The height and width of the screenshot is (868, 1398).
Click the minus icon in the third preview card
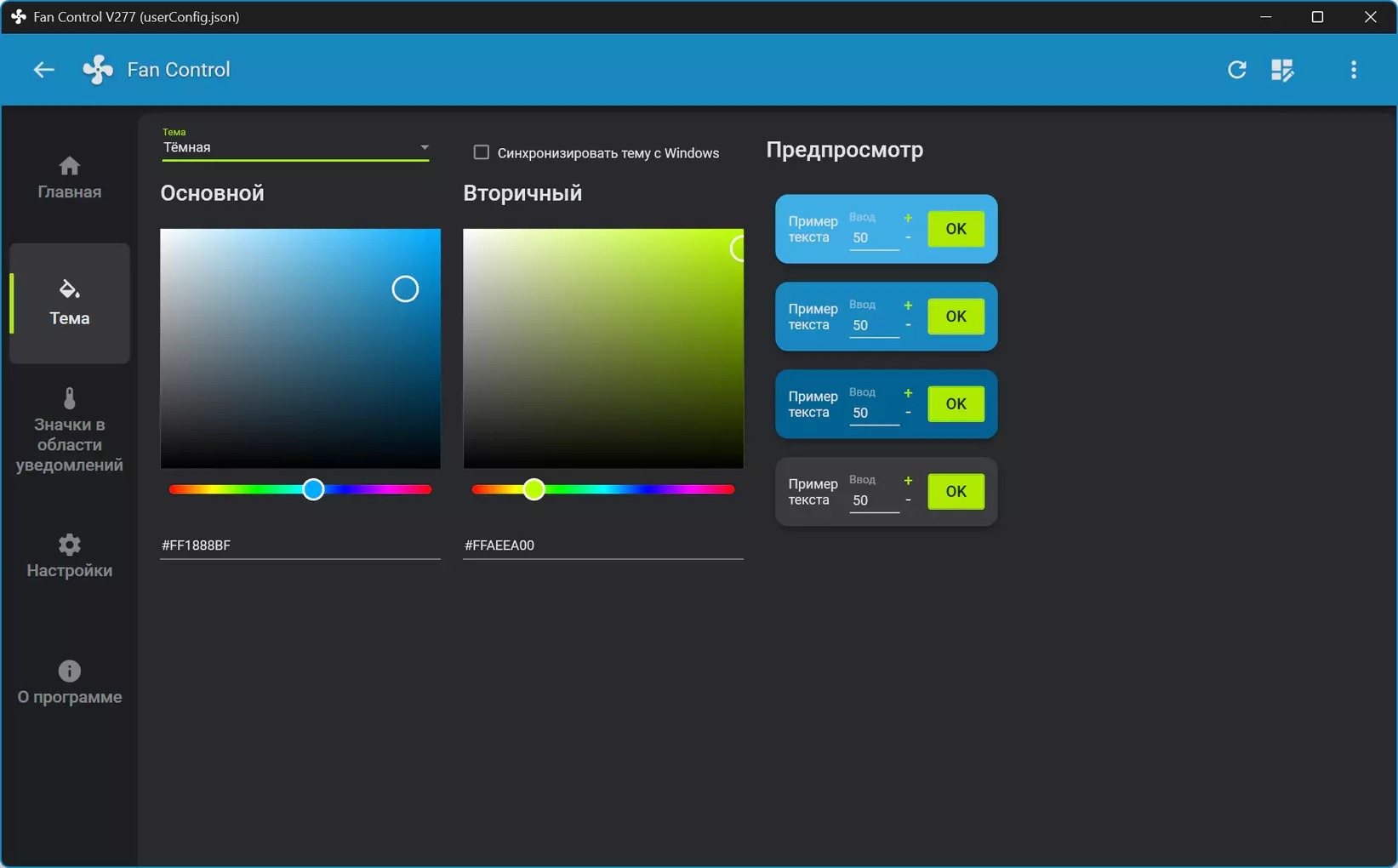(908, 413)
